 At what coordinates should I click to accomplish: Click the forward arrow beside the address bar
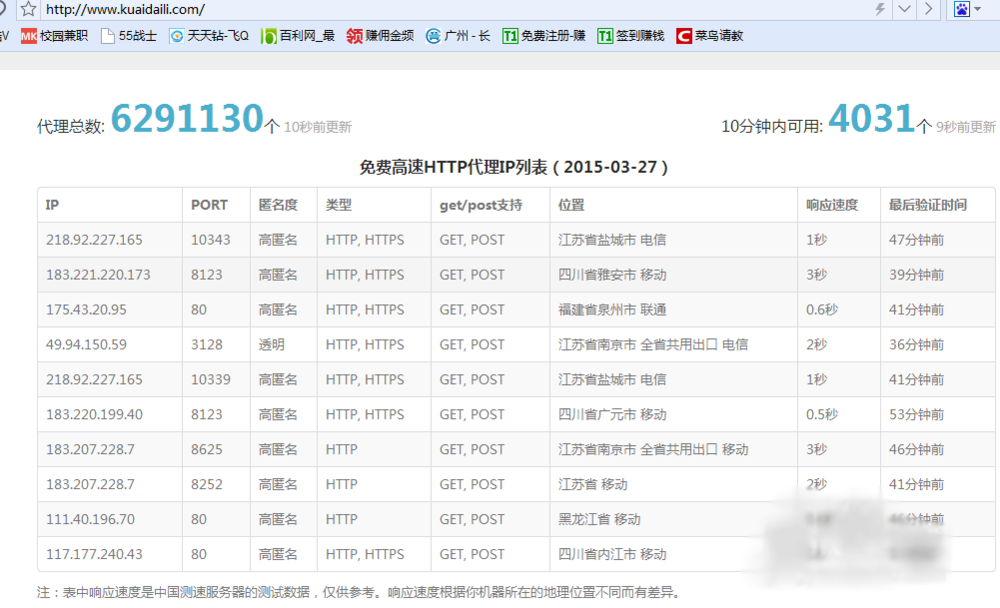(929, 9)
